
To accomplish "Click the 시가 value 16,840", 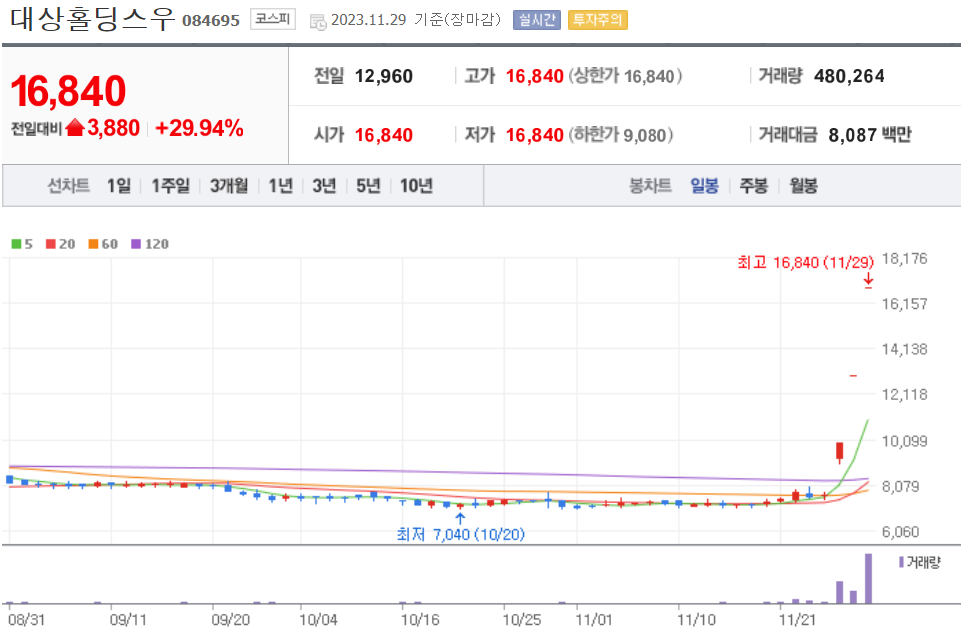I will [384, 135].
